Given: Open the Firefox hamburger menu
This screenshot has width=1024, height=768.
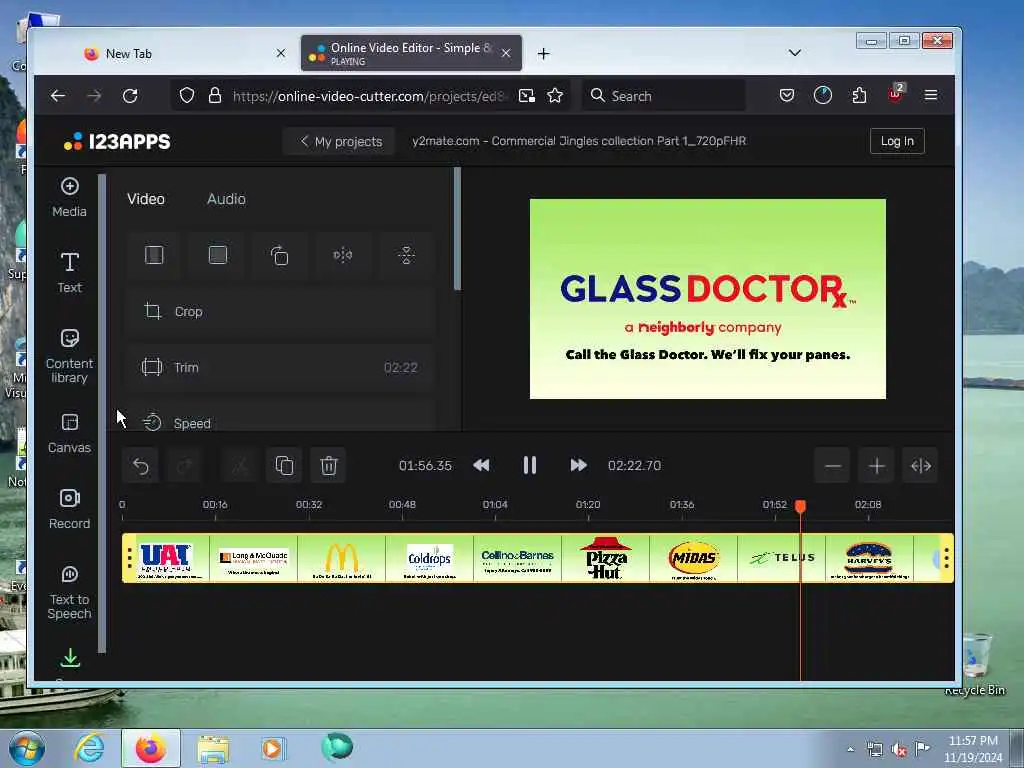Looking at the screenshot, I should pos(931,96).
